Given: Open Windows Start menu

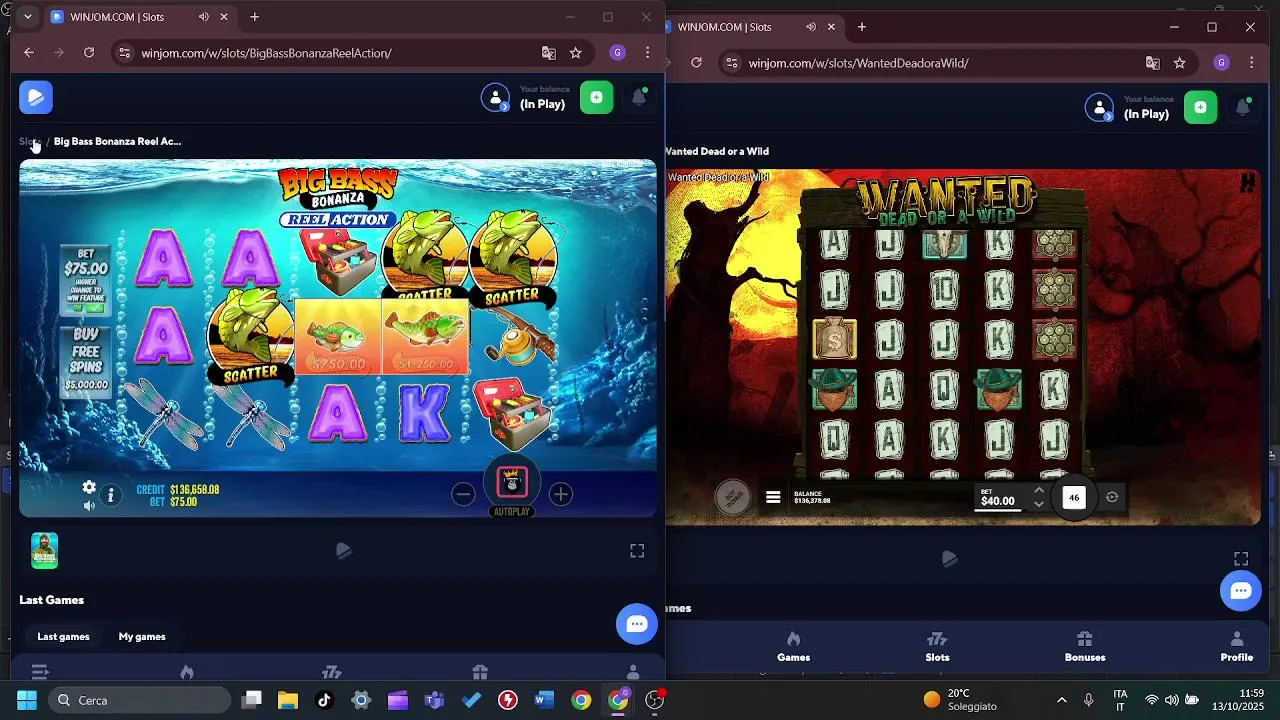Looking at the screenshot, I should click(27, 700).
